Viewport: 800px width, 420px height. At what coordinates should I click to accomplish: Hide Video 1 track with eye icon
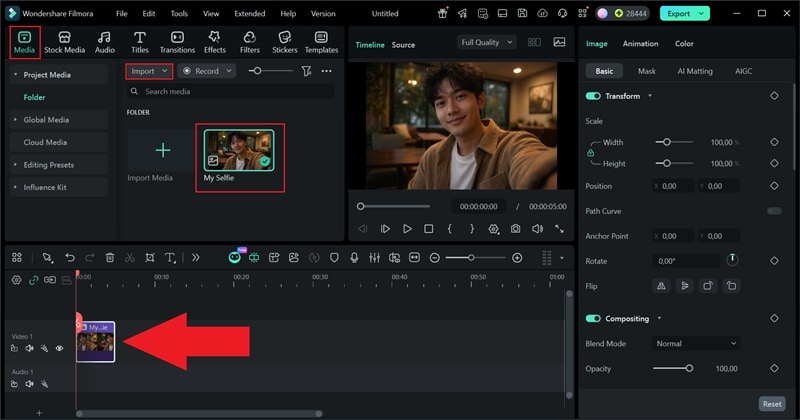click(59, 348)
